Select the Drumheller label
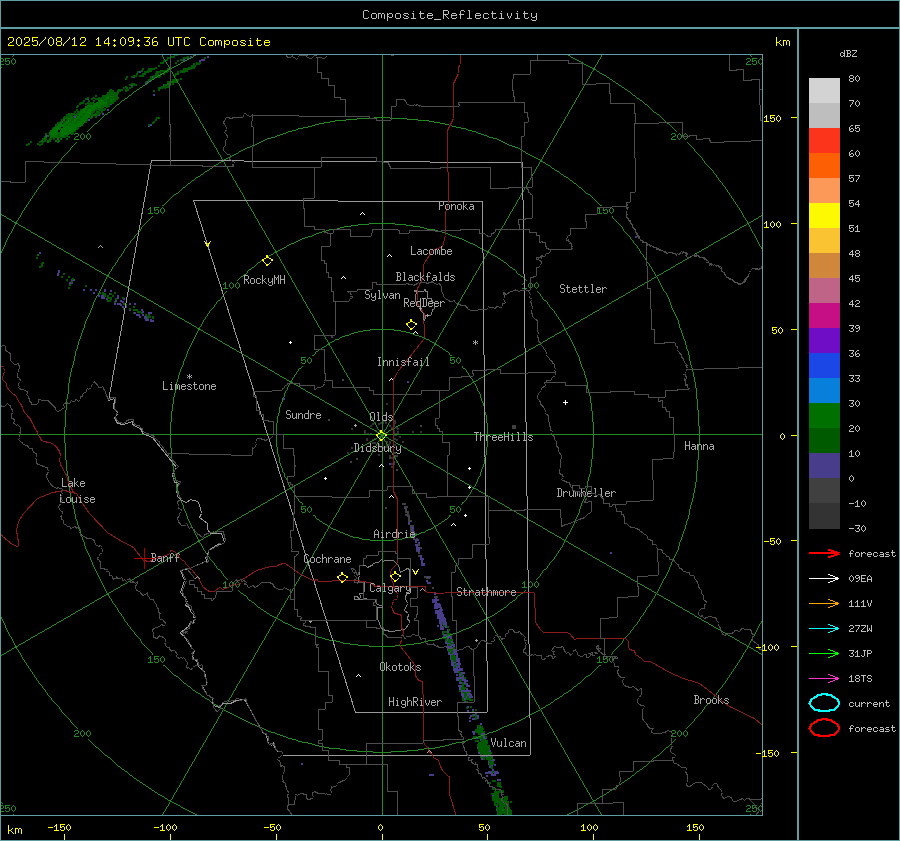This screenshot has width=900, height=841. click(586, 493)
